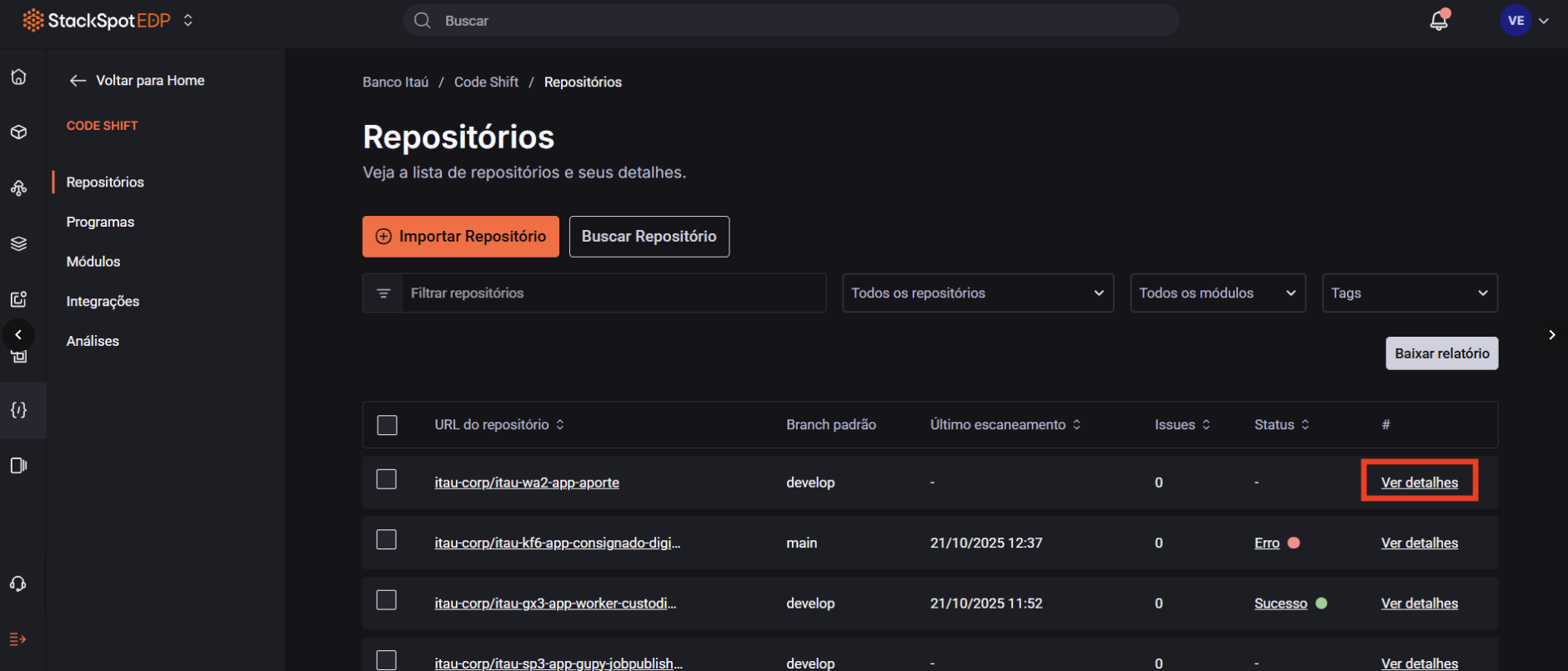Check the itau-wa2-app-aporte row checkbox

[x=387, y=479]
